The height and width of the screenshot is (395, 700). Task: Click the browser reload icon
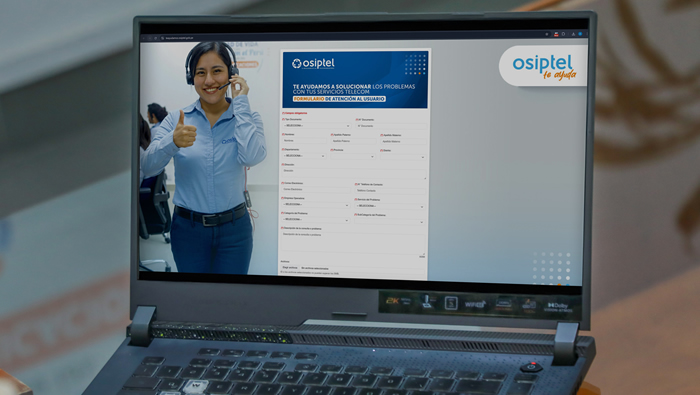155,38
